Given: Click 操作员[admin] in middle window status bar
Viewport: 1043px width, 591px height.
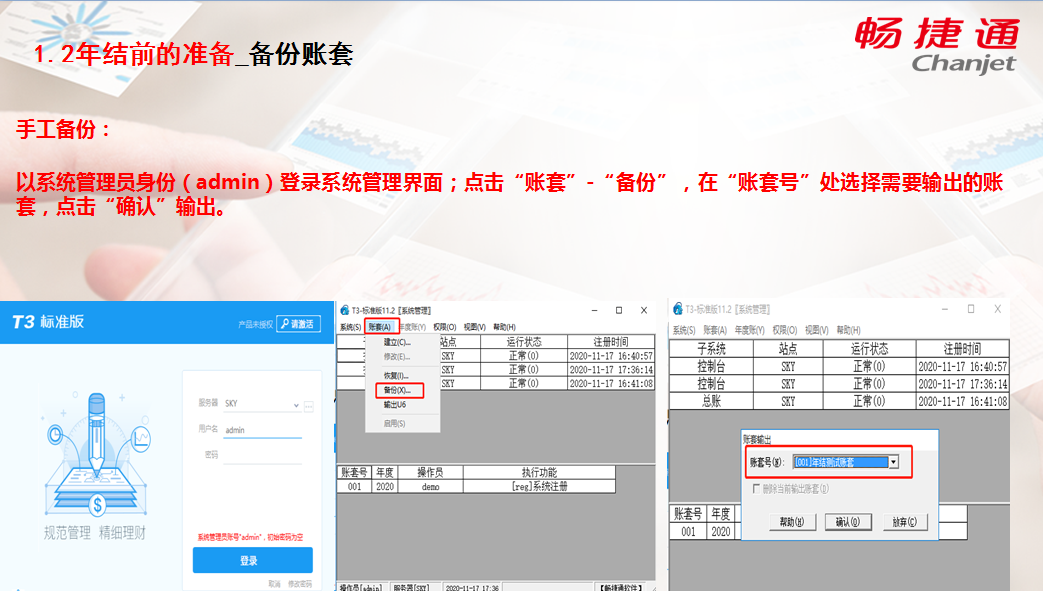Looking at the screenshot, I should point(361,588).
